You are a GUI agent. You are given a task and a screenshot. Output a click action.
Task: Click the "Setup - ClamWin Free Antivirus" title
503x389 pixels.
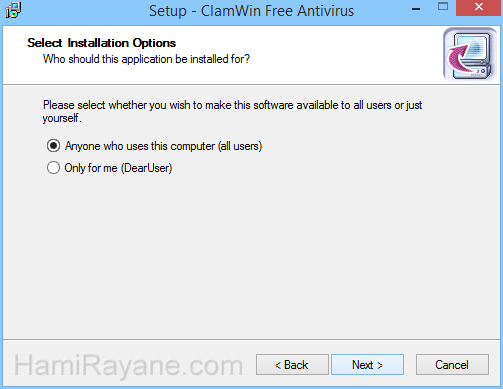251,11
